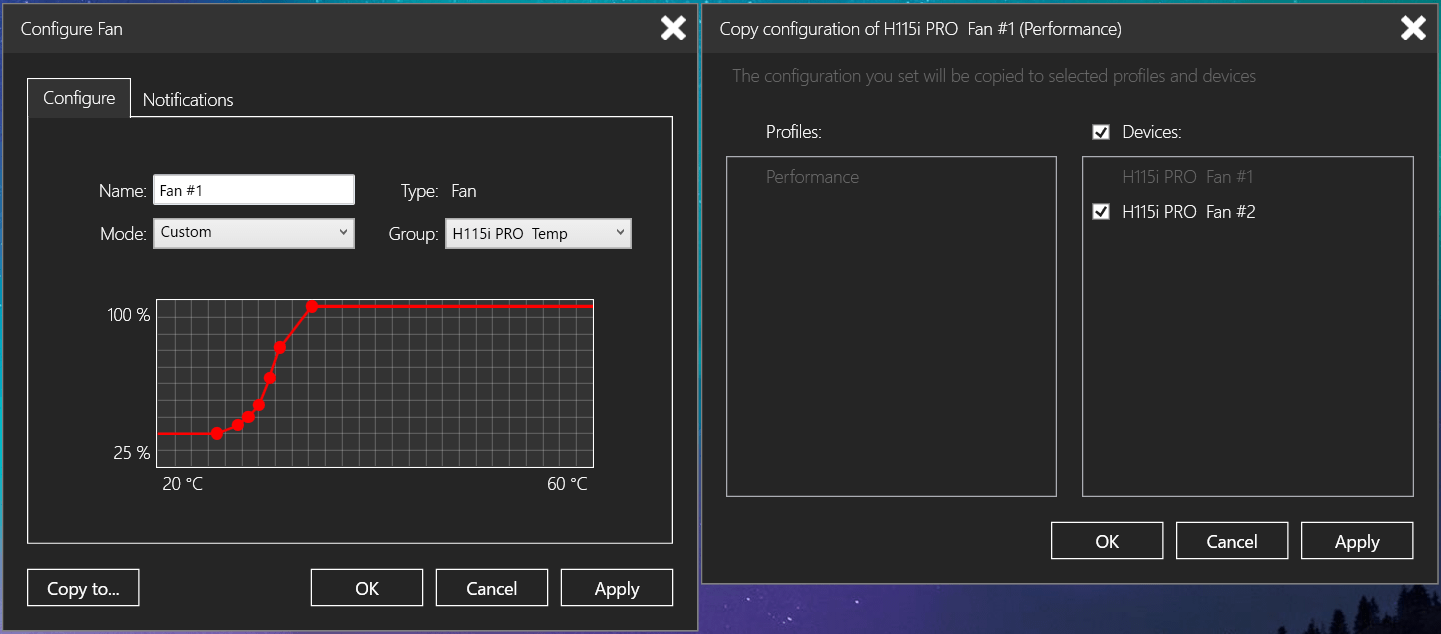
Task: Switch to the Notifications tab
Action: (188, 99)
